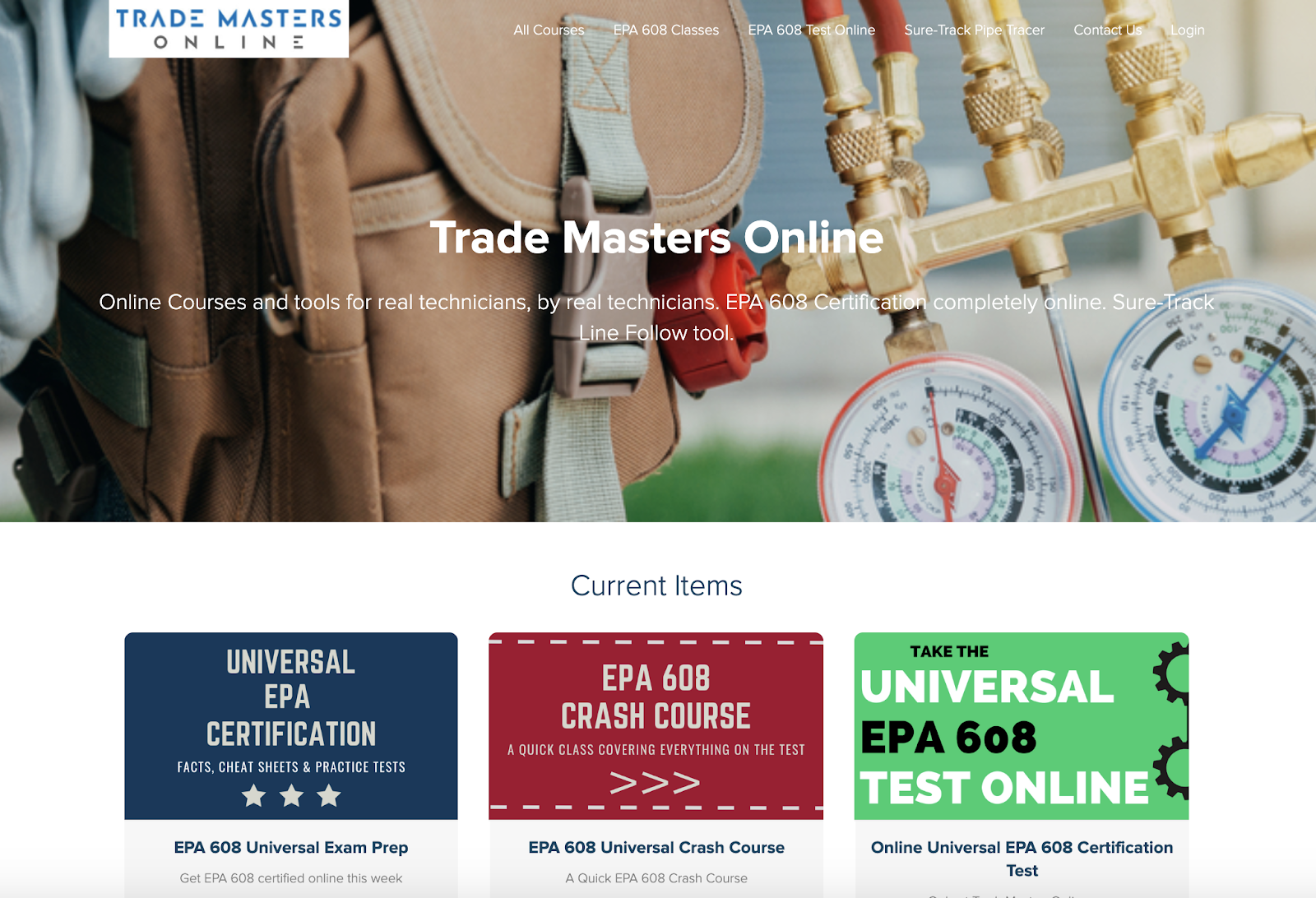Click the EPA 608 Universal Exam Prep title
This screenshot has height=898, width=1316.
[x=291, y=847]
